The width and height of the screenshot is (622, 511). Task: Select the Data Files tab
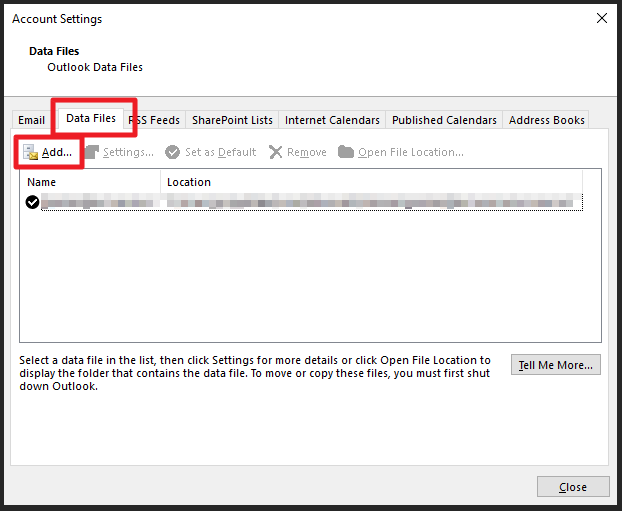(91, 118)
